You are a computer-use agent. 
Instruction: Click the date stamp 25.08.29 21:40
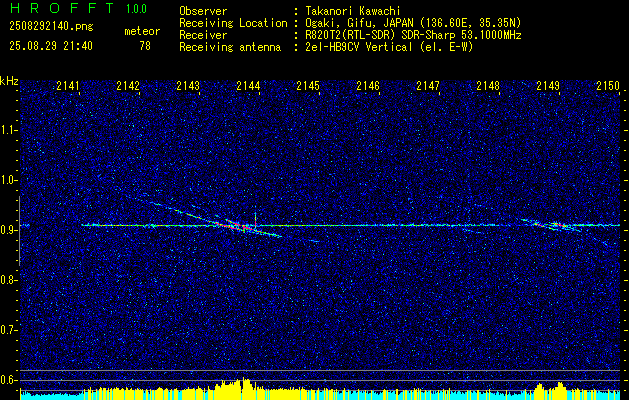[x=51, y=46]
